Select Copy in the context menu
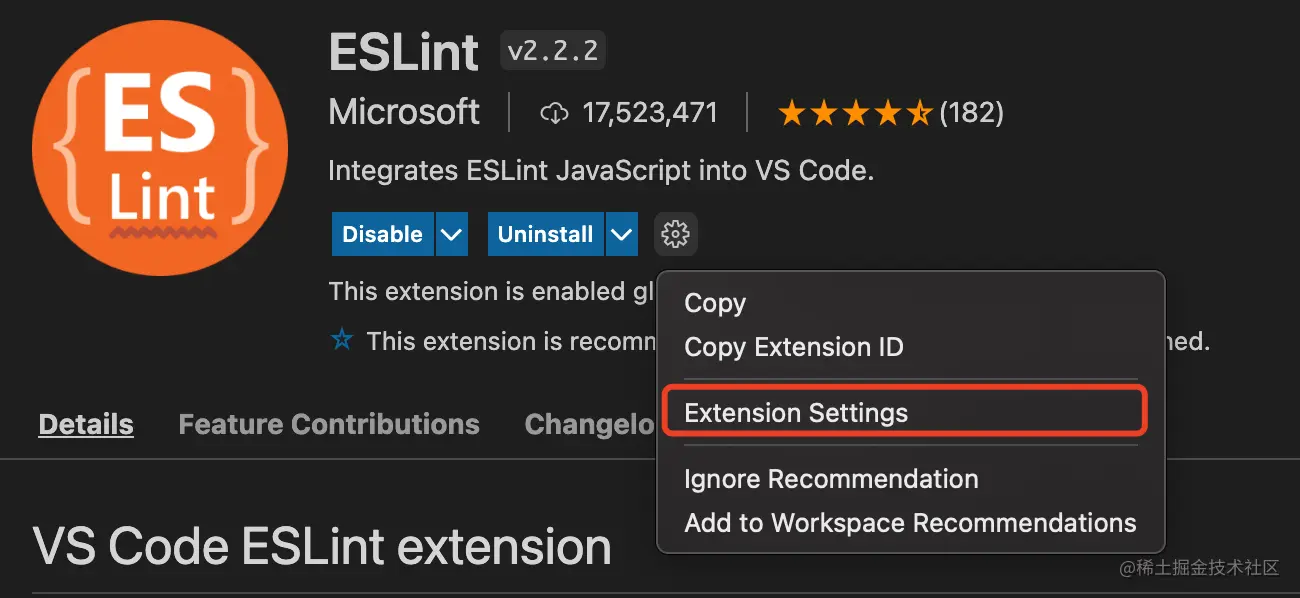Viewport: 1300px width, 598px height. 715,303
